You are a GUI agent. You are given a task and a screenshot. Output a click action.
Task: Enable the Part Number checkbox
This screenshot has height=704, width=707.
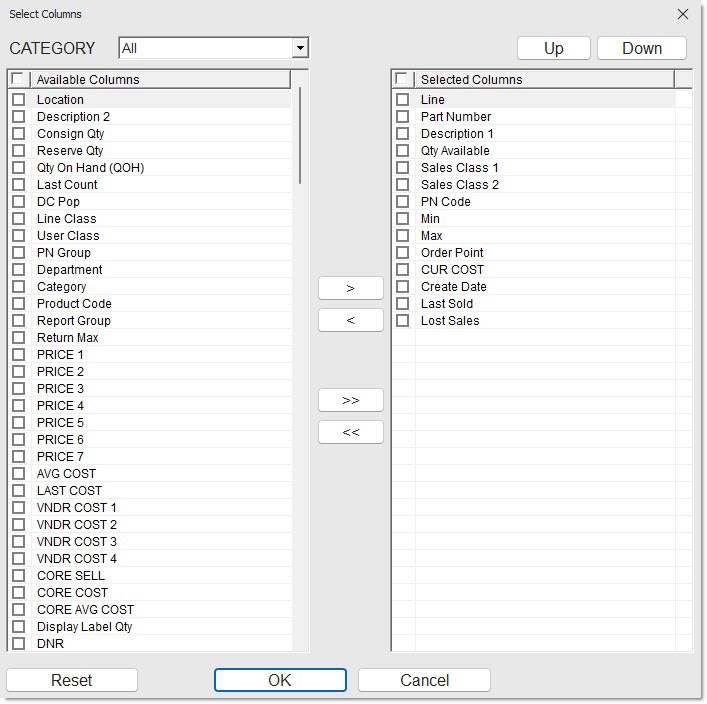pos(402,117)
